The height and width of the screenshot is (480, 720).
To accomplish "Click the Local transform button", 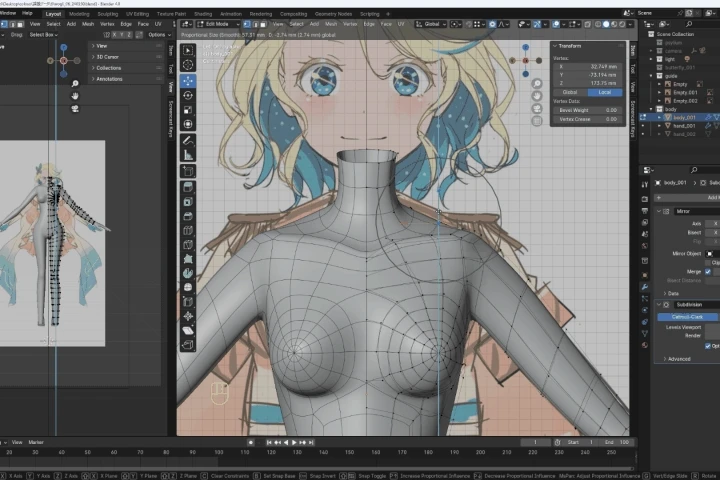I will tap(605, 92).
